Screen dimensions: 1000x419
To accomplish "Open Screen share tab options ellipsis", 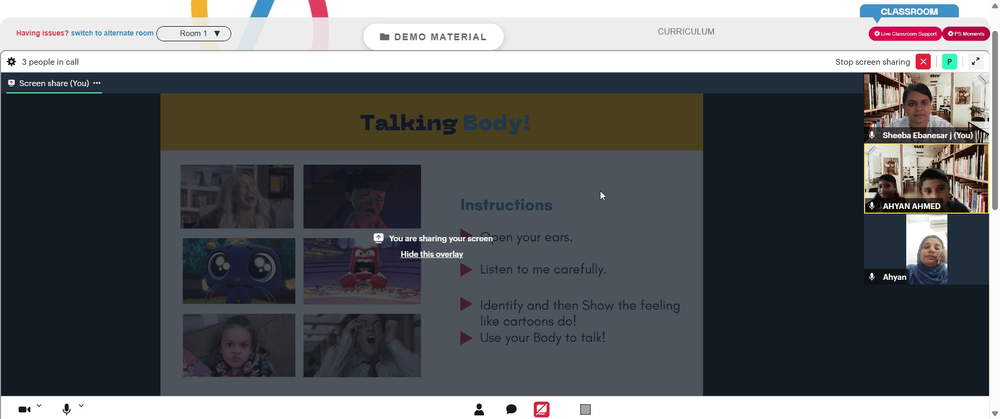I will pyautogui.click(x=97, y=83).
